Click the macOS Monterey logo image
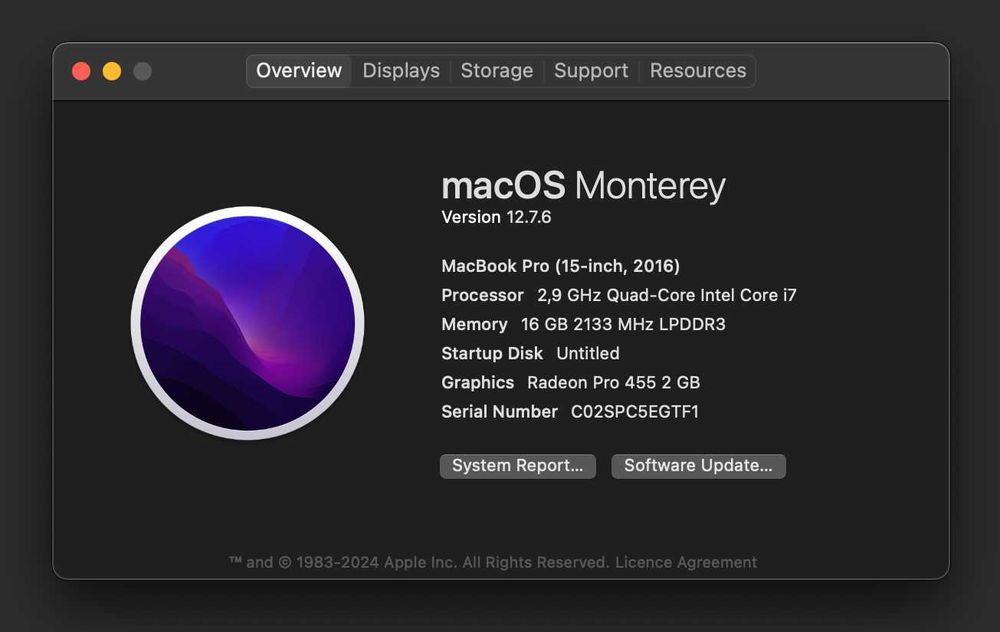Screen dimensions: 1000x632 coord(248,323)
